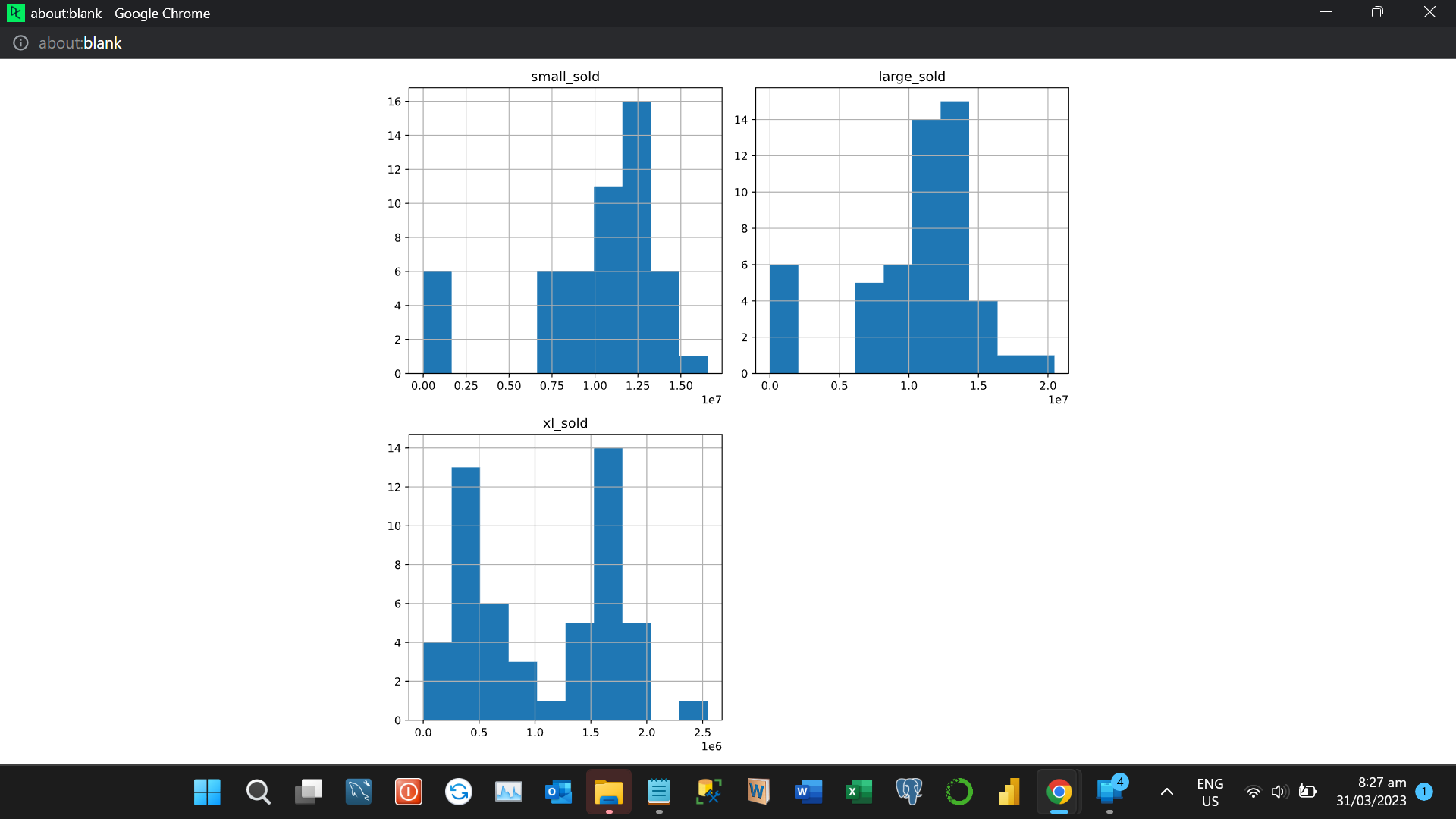Open Microsoft Excel from the taskbar
This screenshot has height=819, width=1456.
tap(858, 792)
